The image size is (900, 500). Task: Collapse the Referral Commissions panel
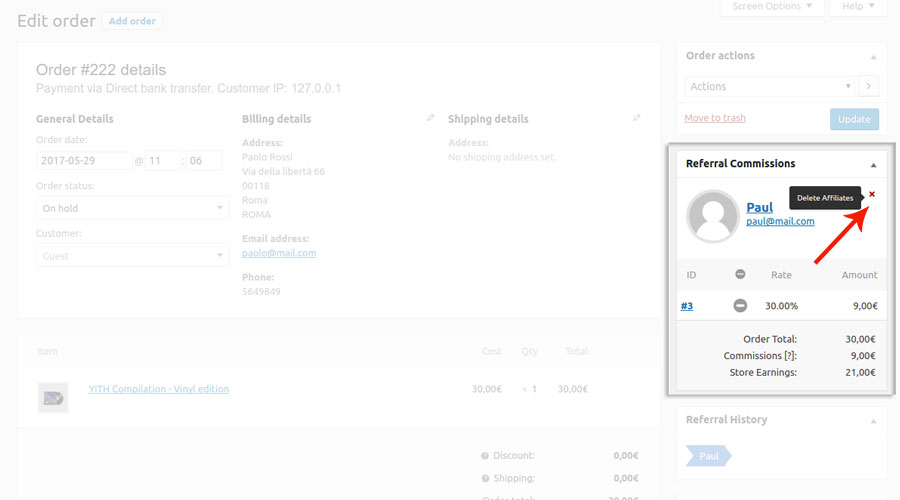click(873, 164)
